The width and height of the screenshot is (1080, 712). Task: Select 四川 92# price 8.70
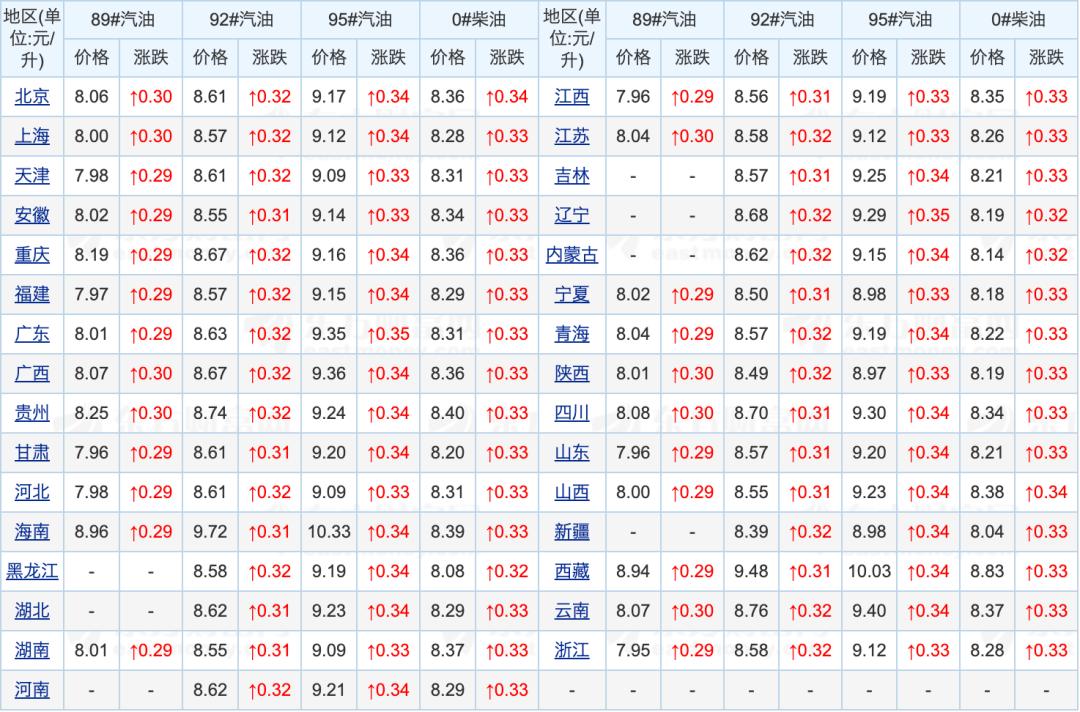click(x=751, y=413)
